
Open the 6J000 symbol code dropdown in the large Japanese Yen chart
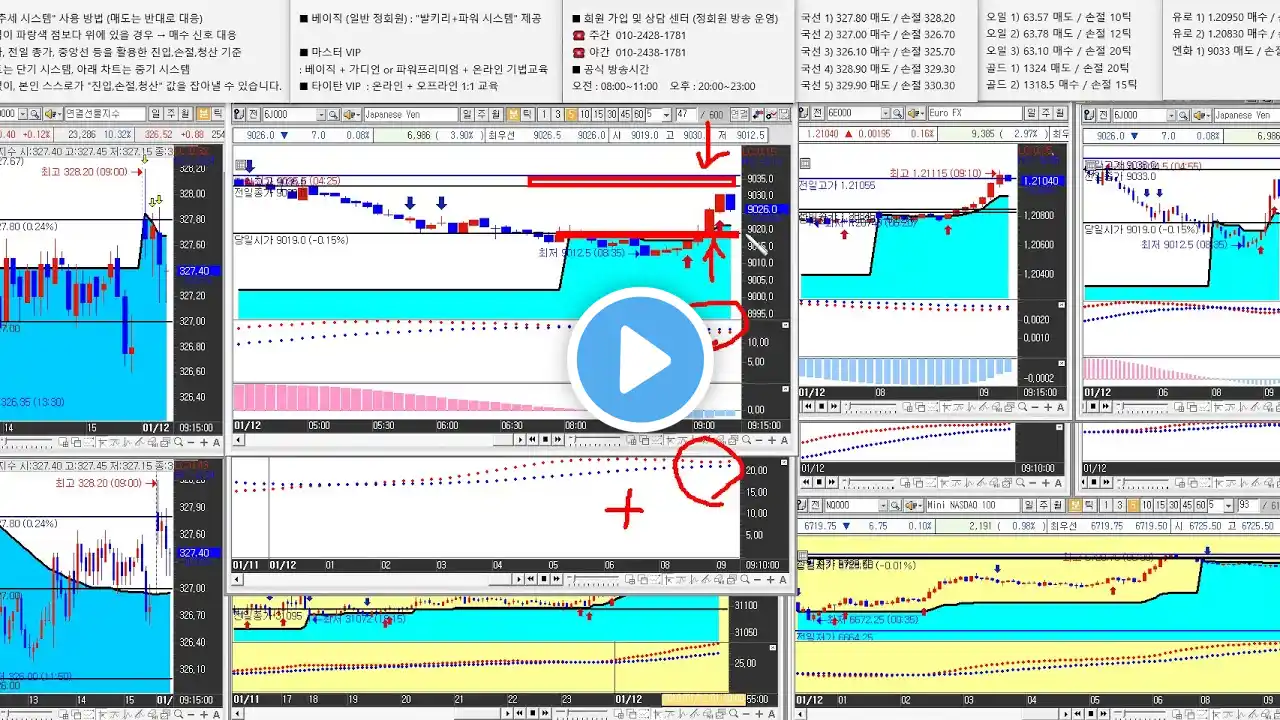[321, 115]
